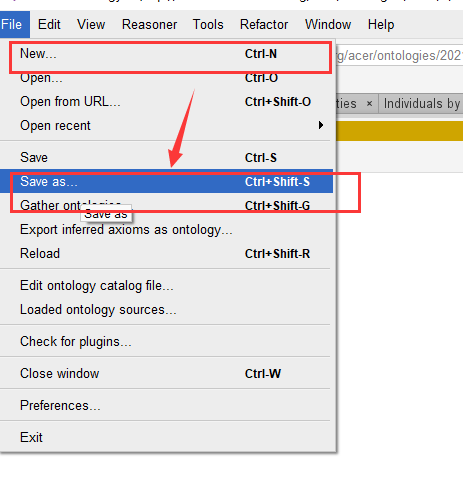This screenshot has width=463, height=485.
Task: Expand the Open recent submenu
Action: tap(166, 126)
